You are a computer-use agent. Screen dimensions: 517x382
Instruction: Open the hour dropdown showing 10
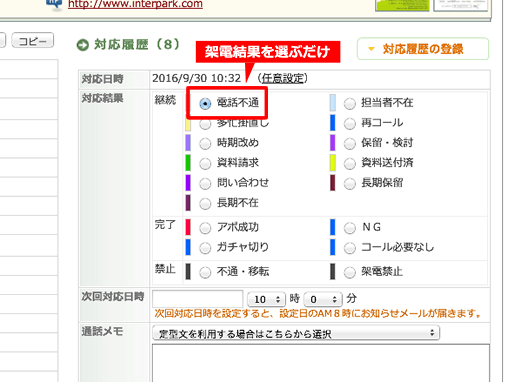coord(266,299)
